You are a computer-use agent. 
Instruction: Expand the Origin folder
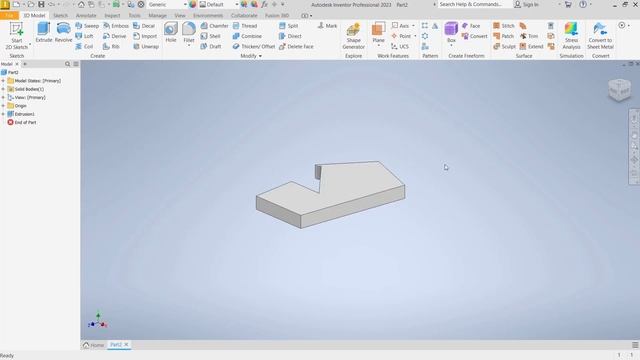(x=3, y=106)
